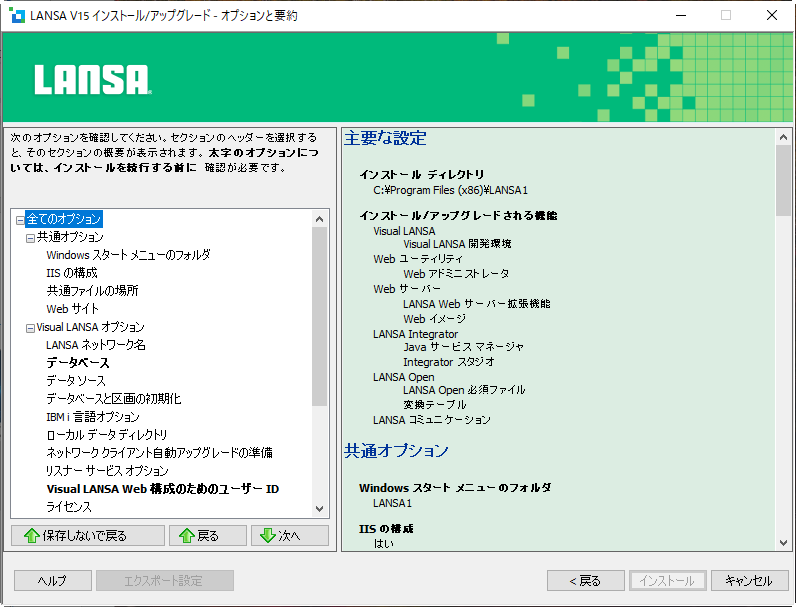This screenshot has width=796, height=607.
Task: Click the install path C:¥Program Files (x86)¥LANSA1
Action: (451, 190)
